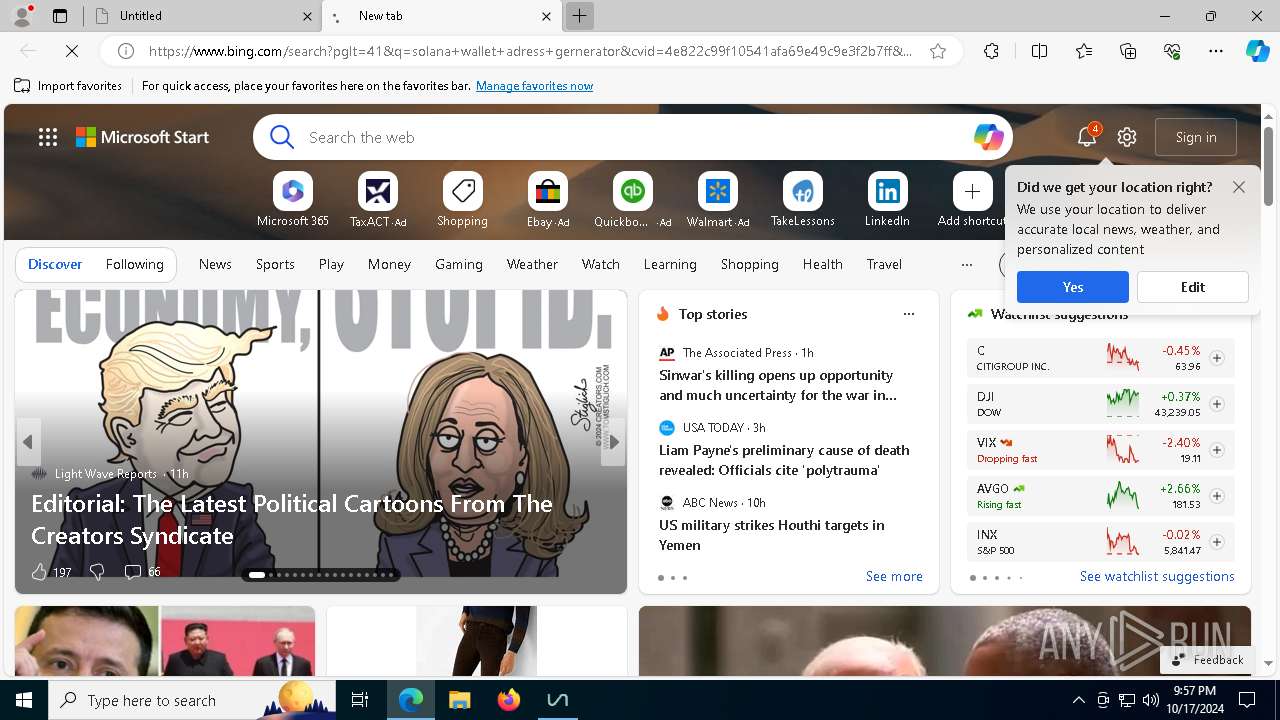Open notifications bell with badge

point(1087,137)
